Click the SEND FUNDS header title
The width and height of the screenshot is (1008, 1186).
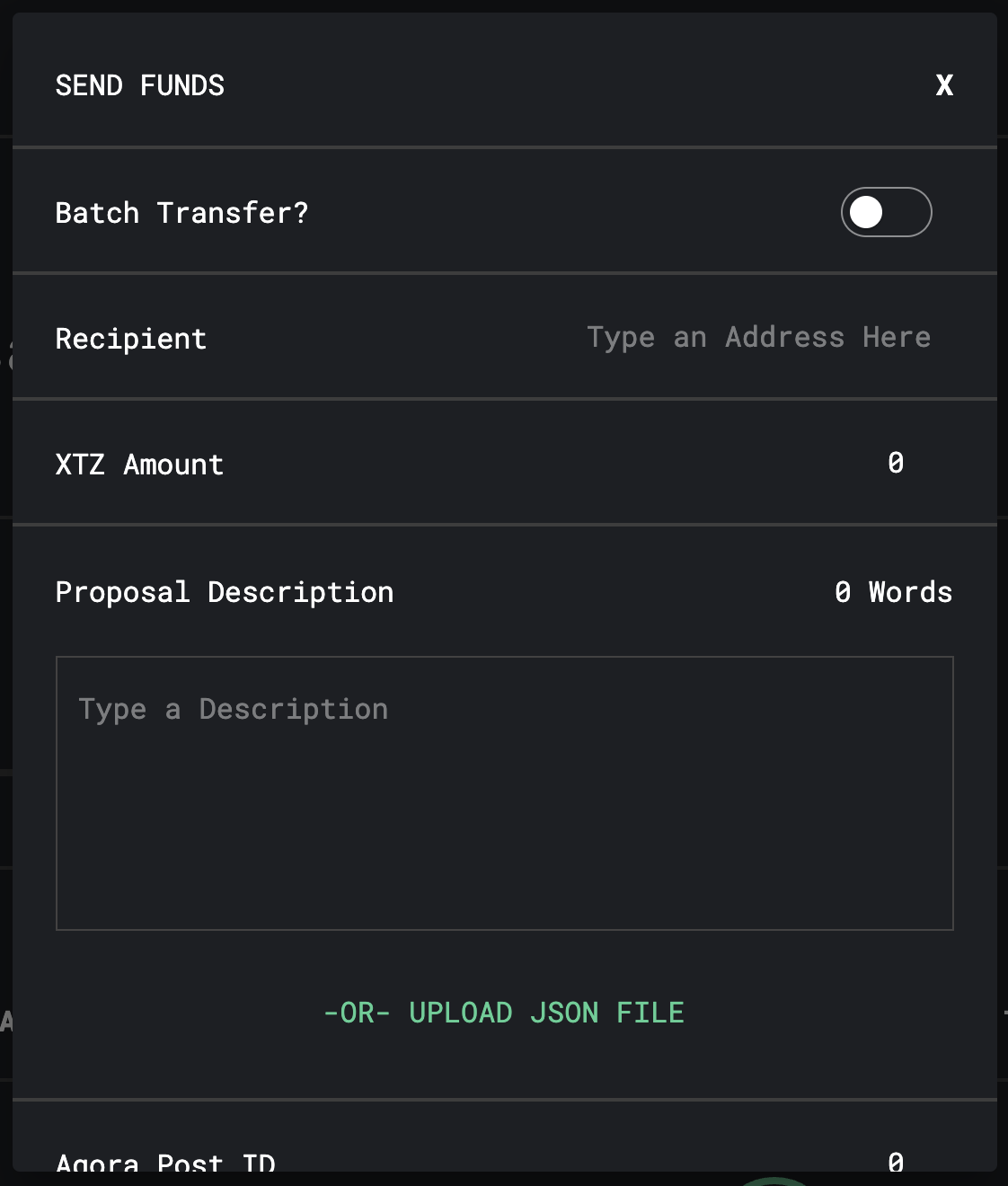point(140,85)
